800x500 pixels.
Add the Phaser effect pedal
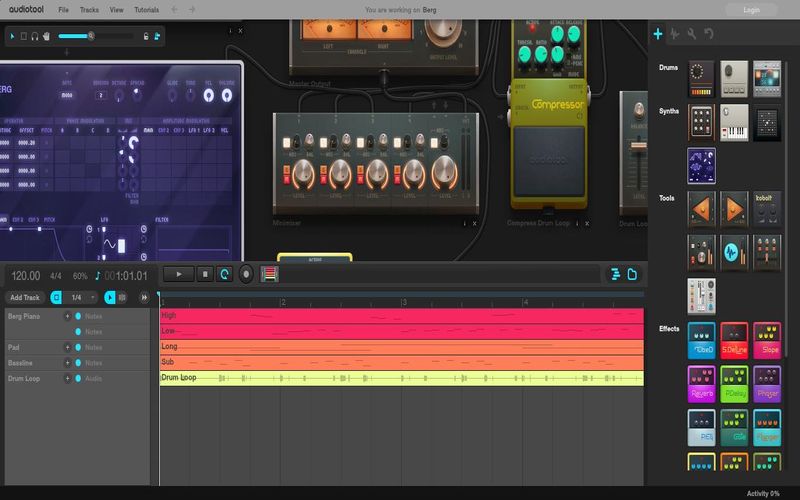767,384
